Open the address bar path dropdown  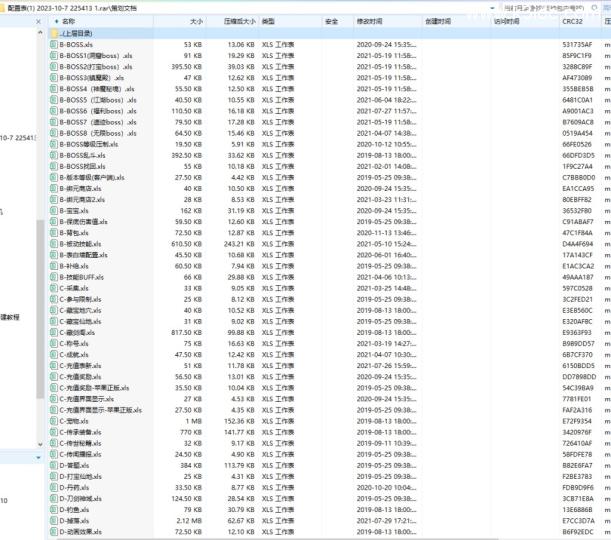coord(493,8)
